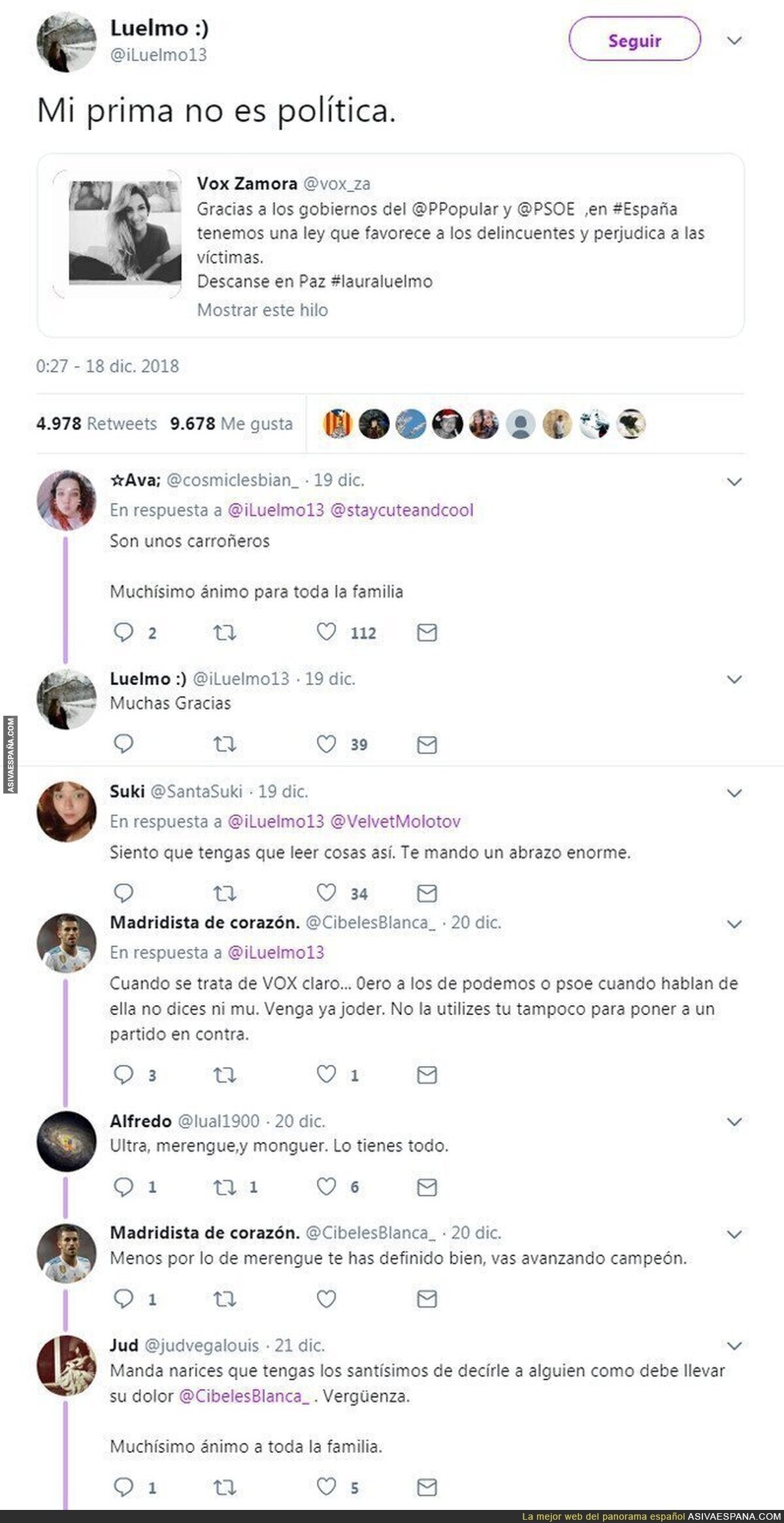Open the Vox Zamora quoted tweet photo
The height and width of the screenshot is (1523, 784).
point(125,233)
